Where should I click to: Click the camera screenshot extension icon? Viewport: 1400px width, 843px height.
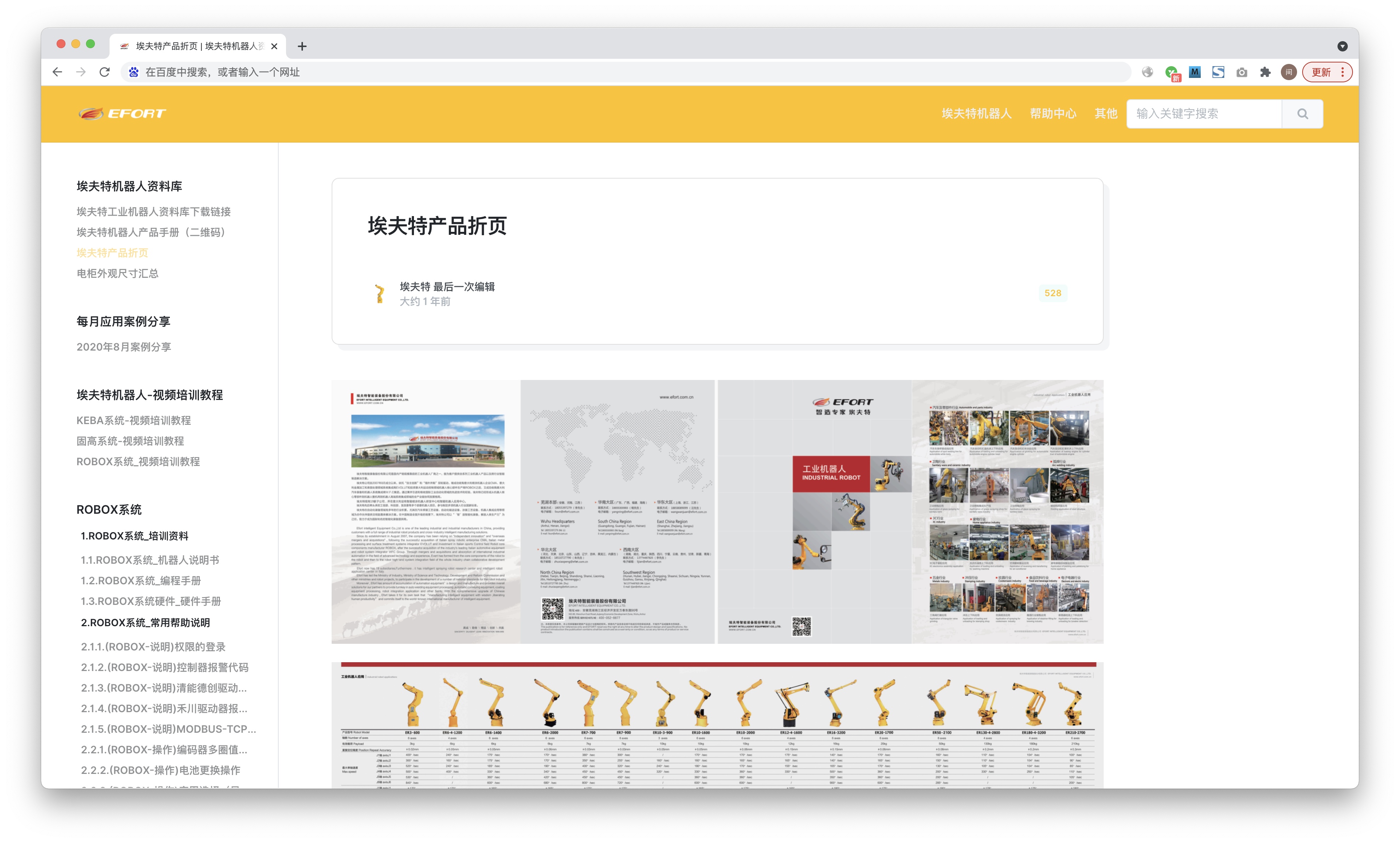coord(1242,72)
